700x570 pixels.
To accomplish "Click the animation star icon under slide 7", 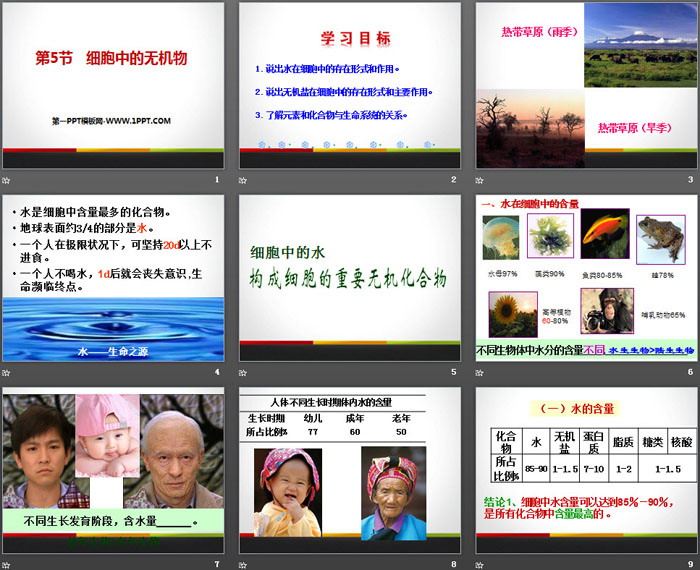I will coord(6,564).
